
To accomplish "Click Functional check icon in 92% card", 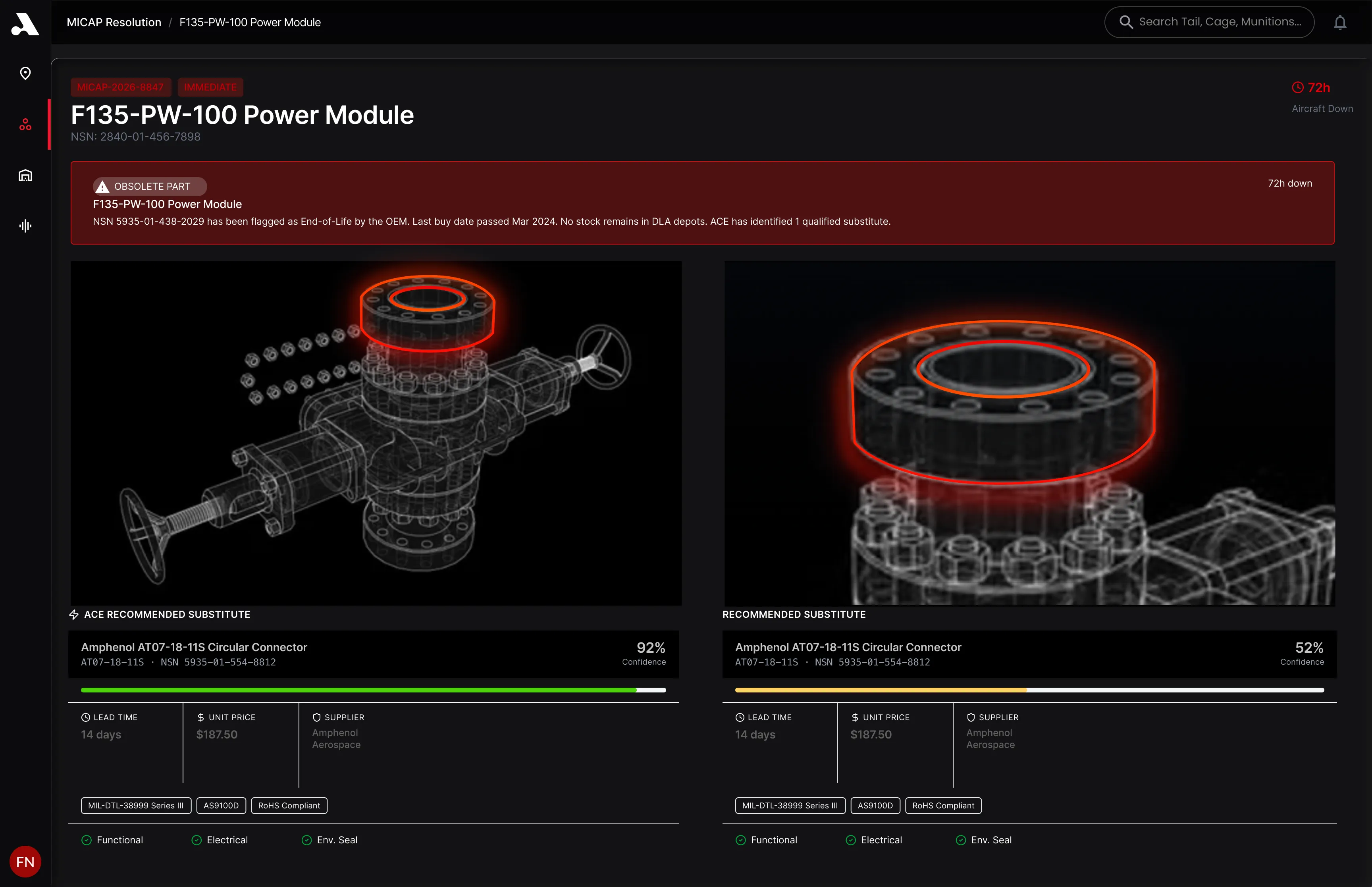I will 87,840.
